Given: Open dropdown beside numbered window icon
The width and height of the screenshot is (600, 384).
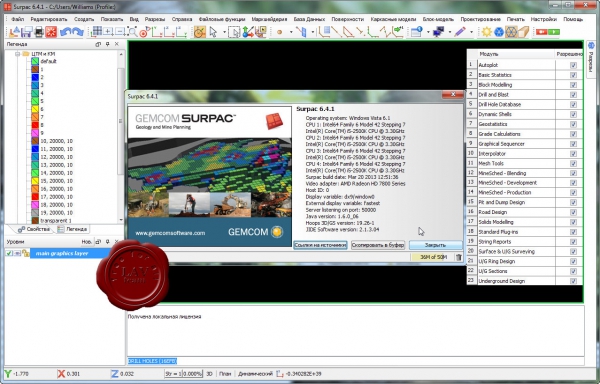Looking at the screenshot, I should (x=428, y=32).
